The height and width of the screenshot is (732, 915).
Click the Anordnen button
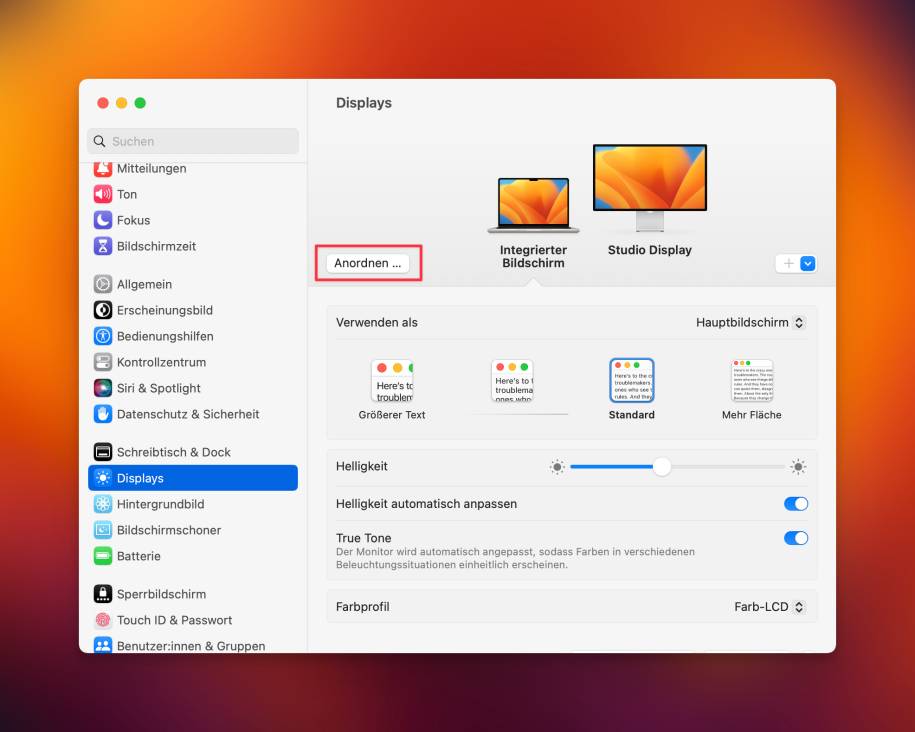pyautogui.click(x=367, y=265)
